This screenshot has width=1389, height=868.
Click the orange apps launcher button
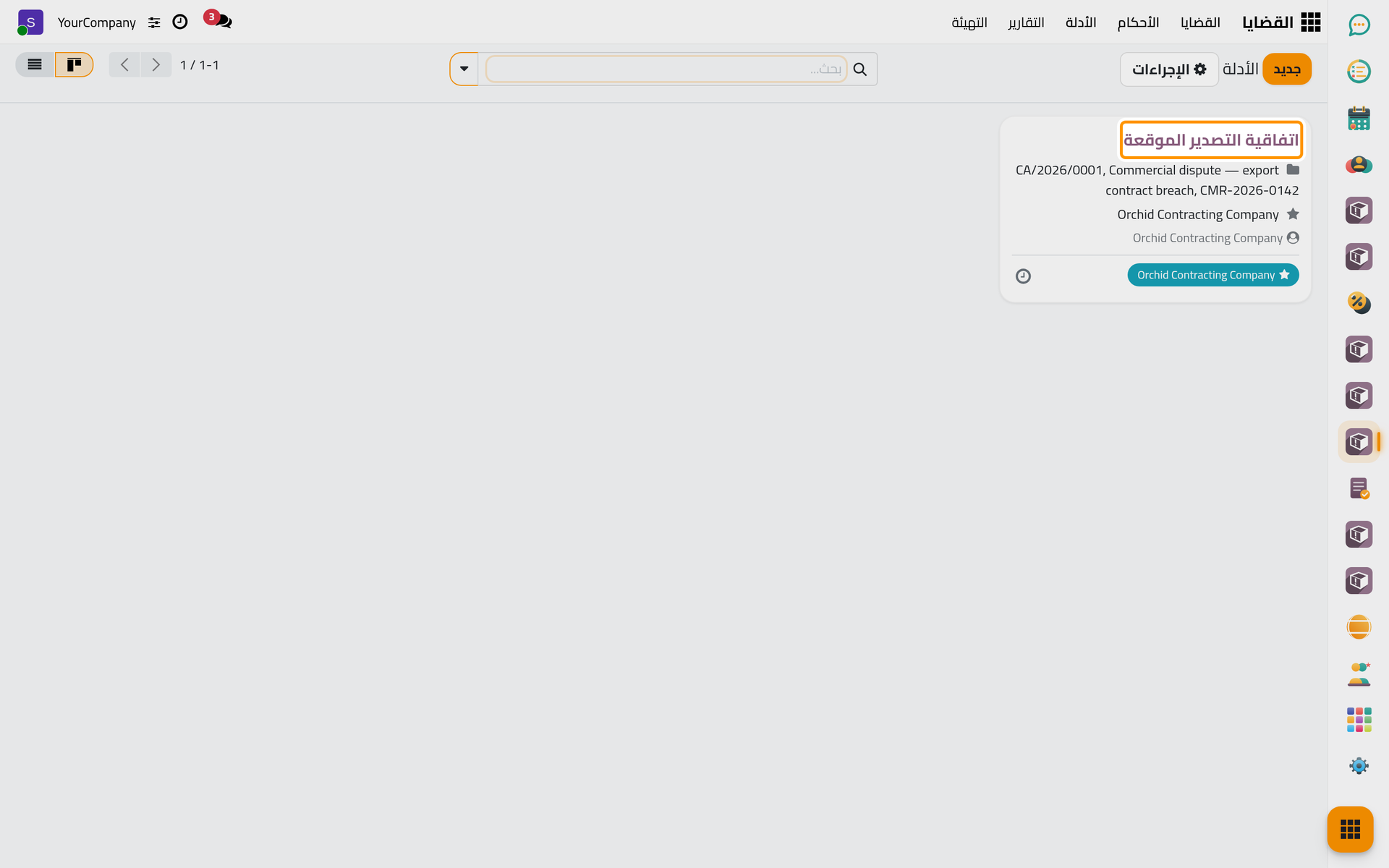tap(1350, 829)
